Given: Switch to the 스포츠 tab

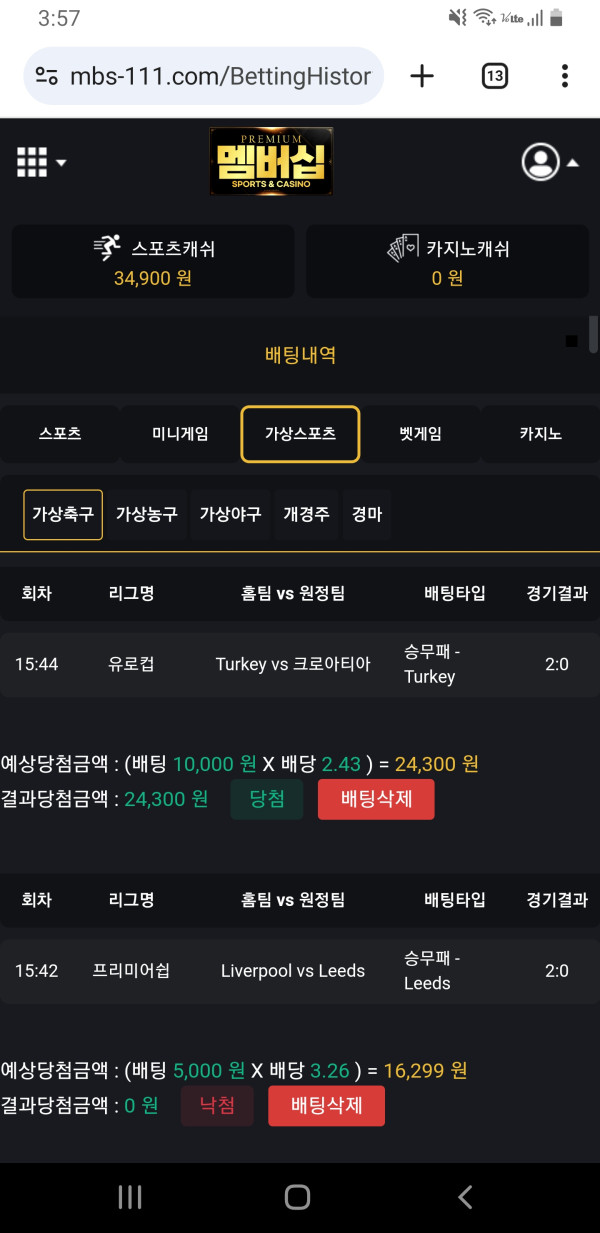Looking at the screenshot, I should [x=60, y=434].
